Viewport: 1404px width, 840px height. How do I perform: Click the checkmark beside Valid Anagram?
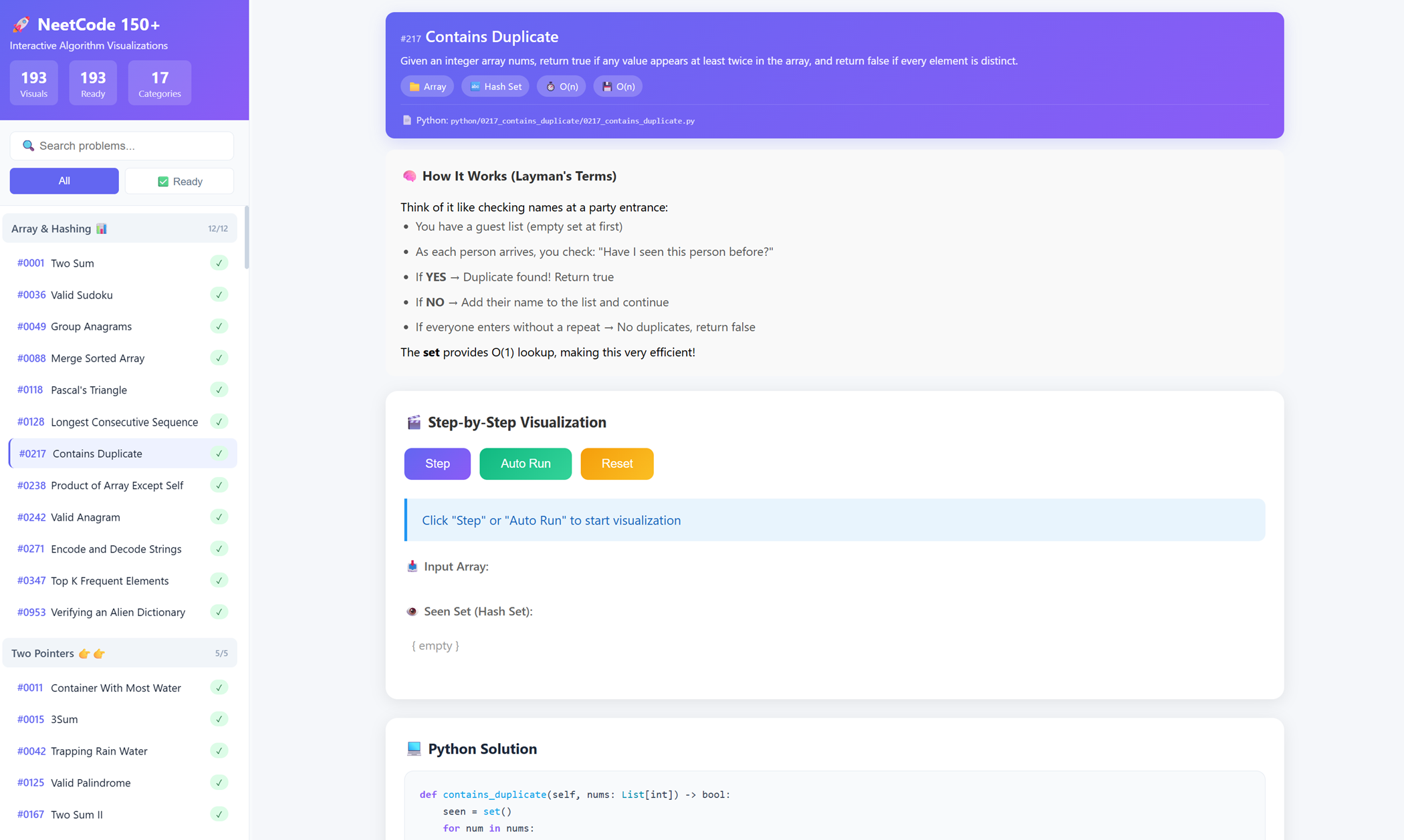pyautogui.click(x=219, y=517)
